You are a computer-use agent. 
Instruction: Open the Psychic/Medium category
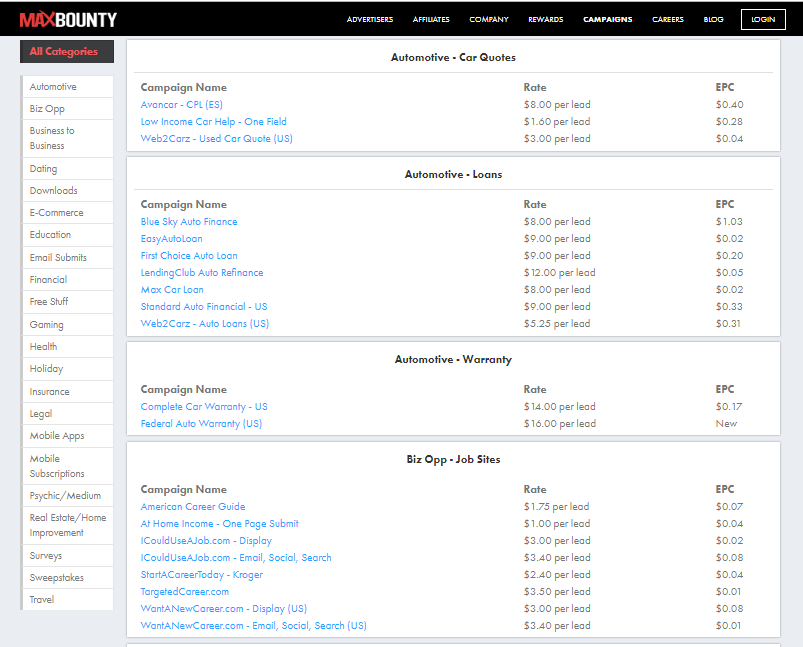coord(68,496)
